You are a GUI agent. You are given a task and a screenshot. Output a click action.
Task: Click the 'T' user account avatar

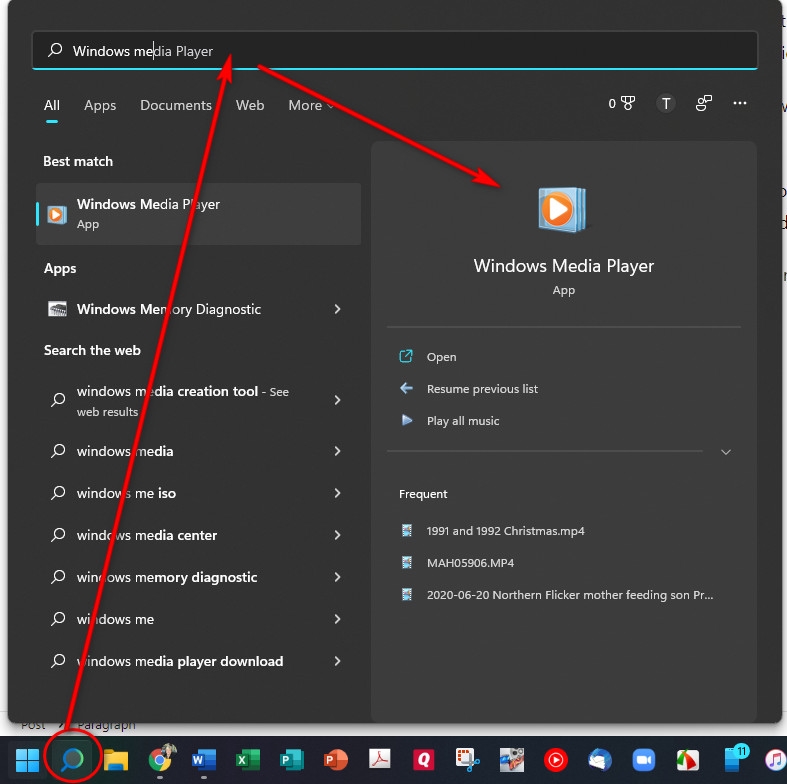[x=666, y=103]
